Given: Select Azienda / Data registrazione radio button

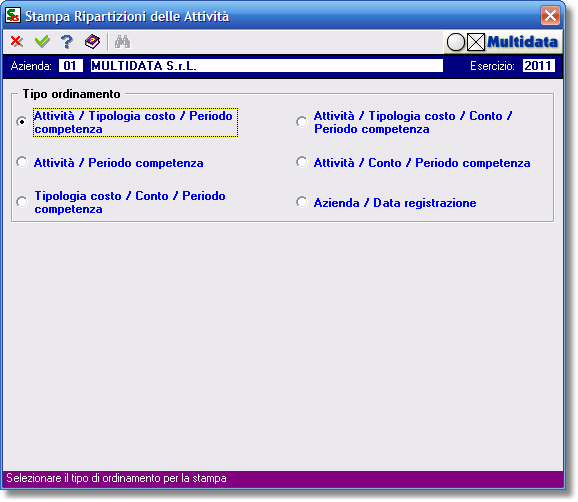Looking at the screenshot, I should click(x=302, y=202).
